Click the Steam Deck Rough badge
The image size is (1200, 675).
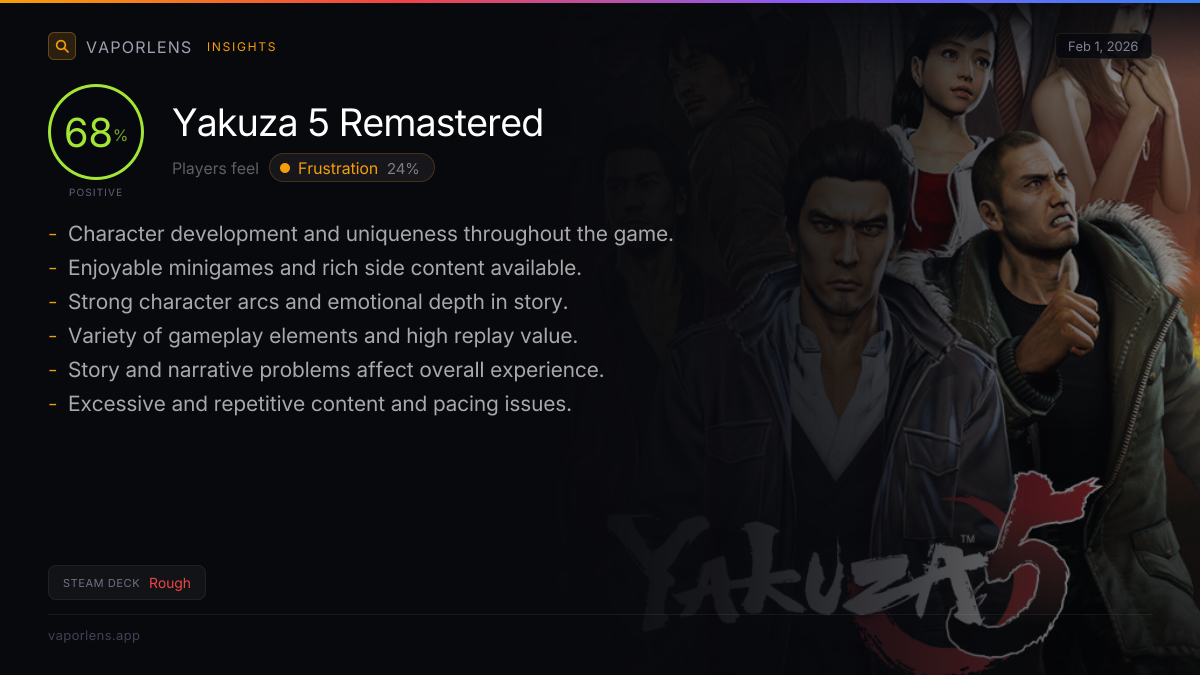pyautogui.click(x=127, y=583)
